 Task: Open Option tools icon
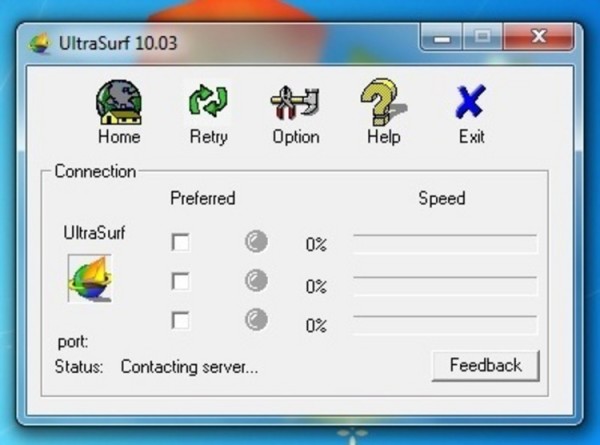tap(295, 103)
